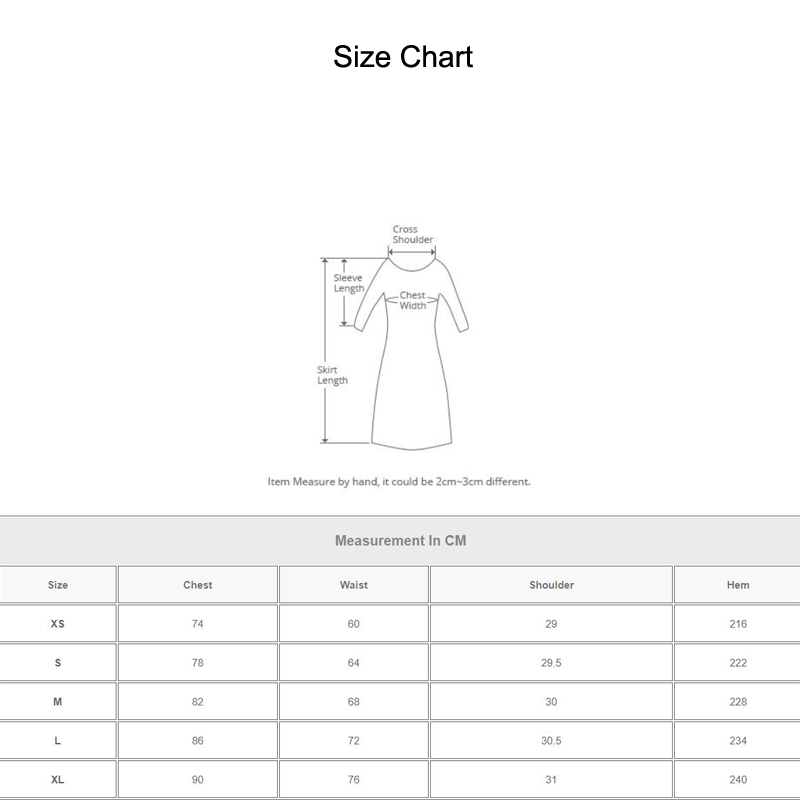The height and width of the screenshot is (800, 800).
Task: Click the M size row label
Action: pyautogui.click(x=58, y=702)
